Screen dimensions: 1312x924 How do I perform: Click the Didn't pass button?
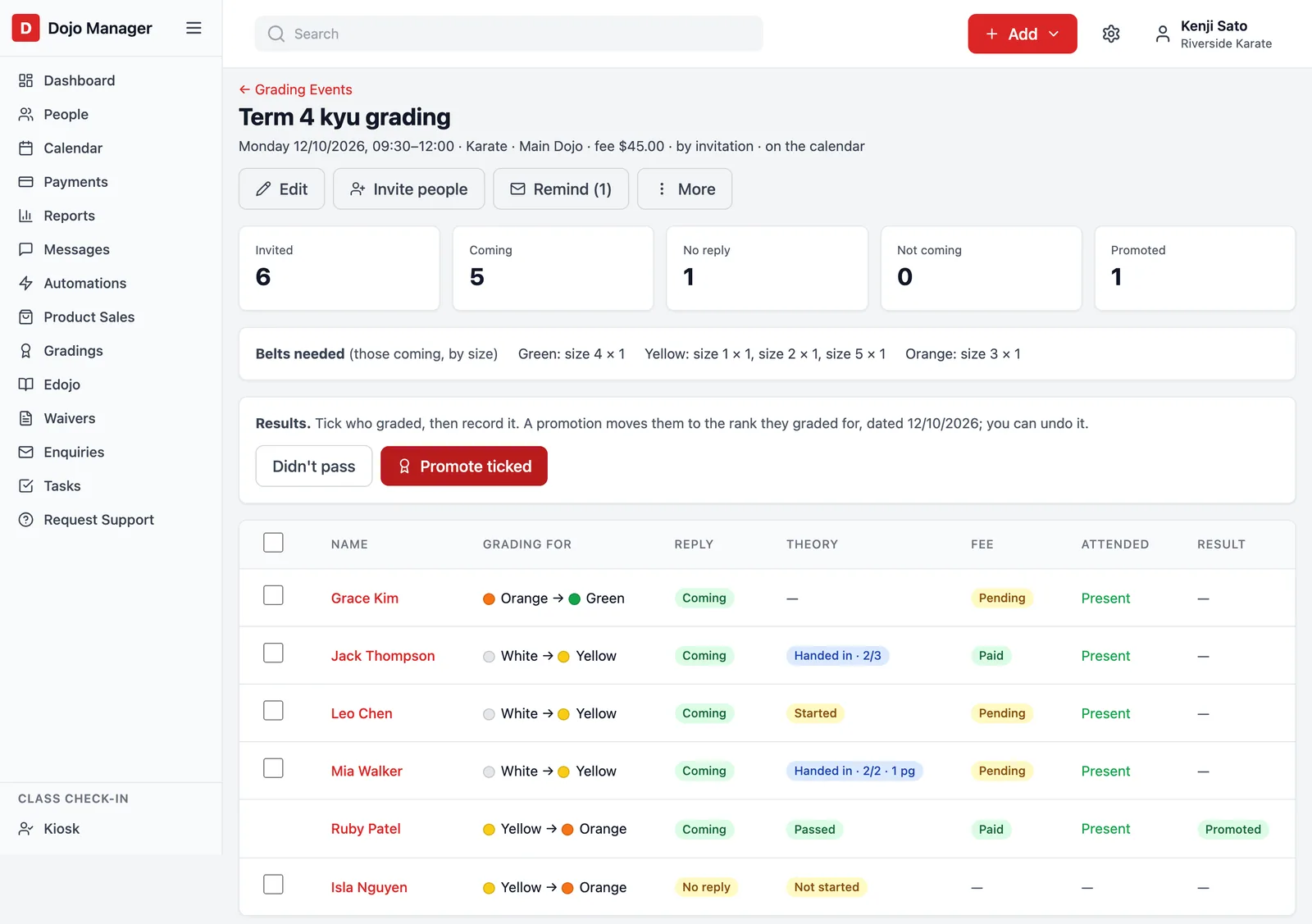314,466
